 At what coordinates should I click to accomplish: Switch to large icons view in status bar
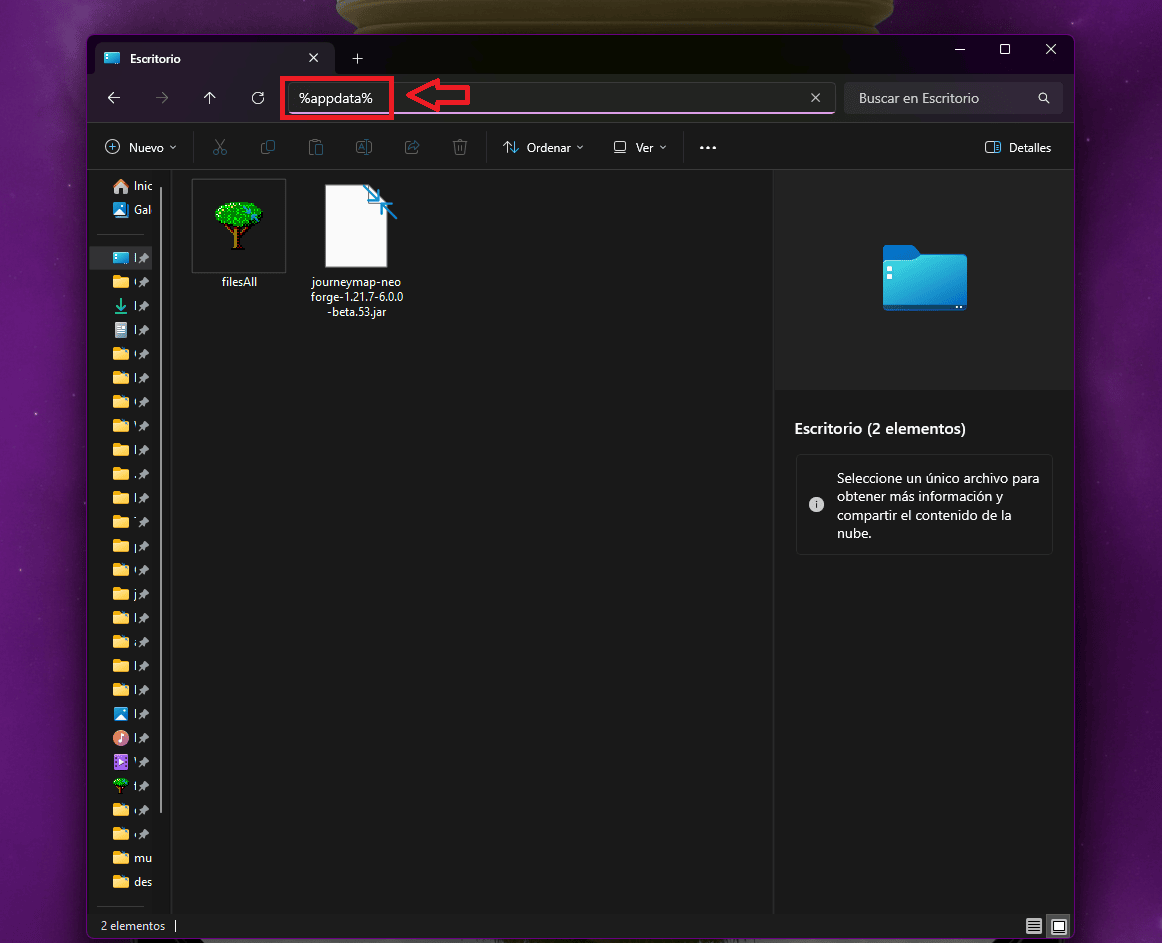1059,925
